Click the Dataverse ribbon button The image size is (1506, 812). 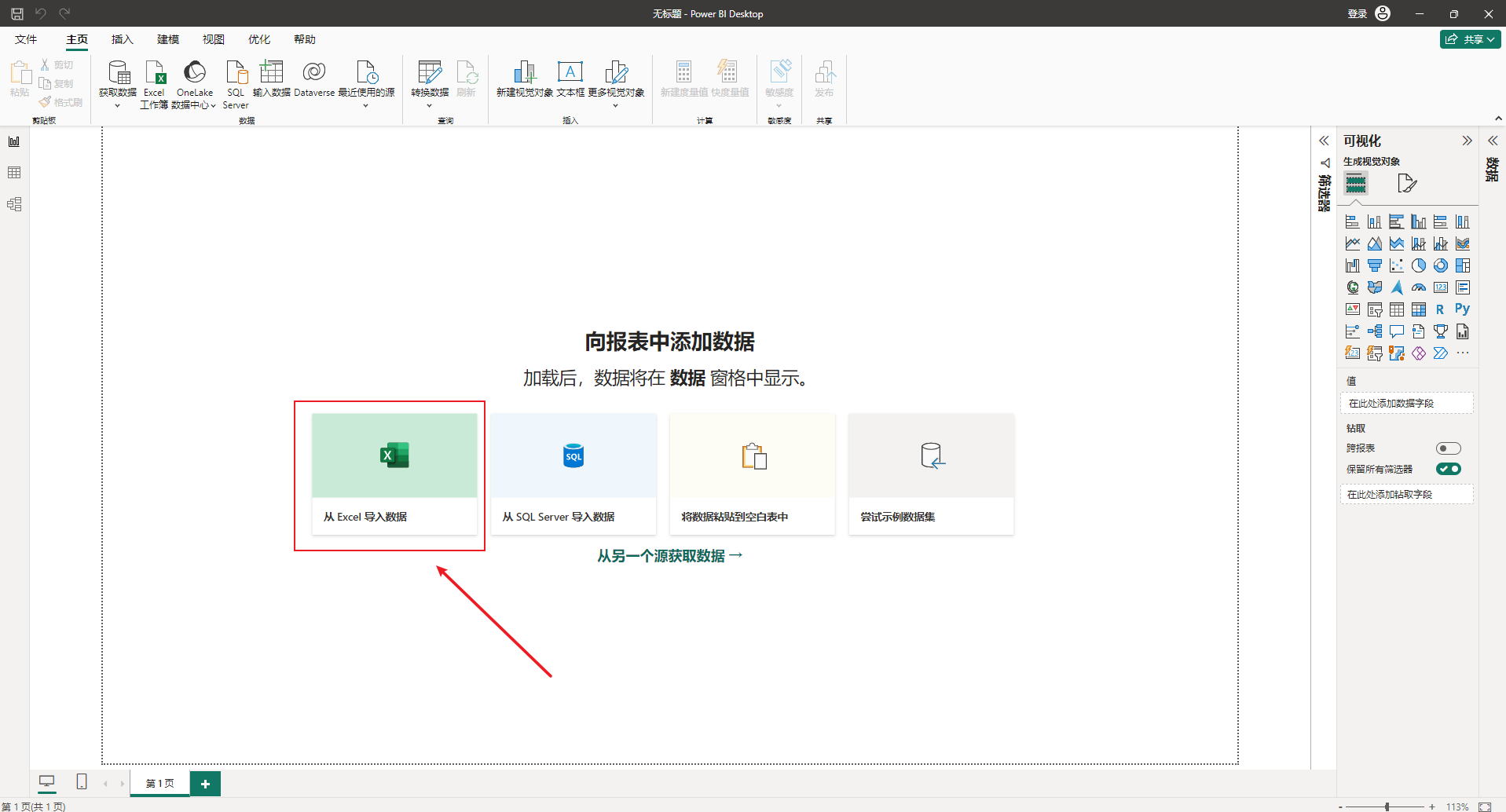click(314, 79)
